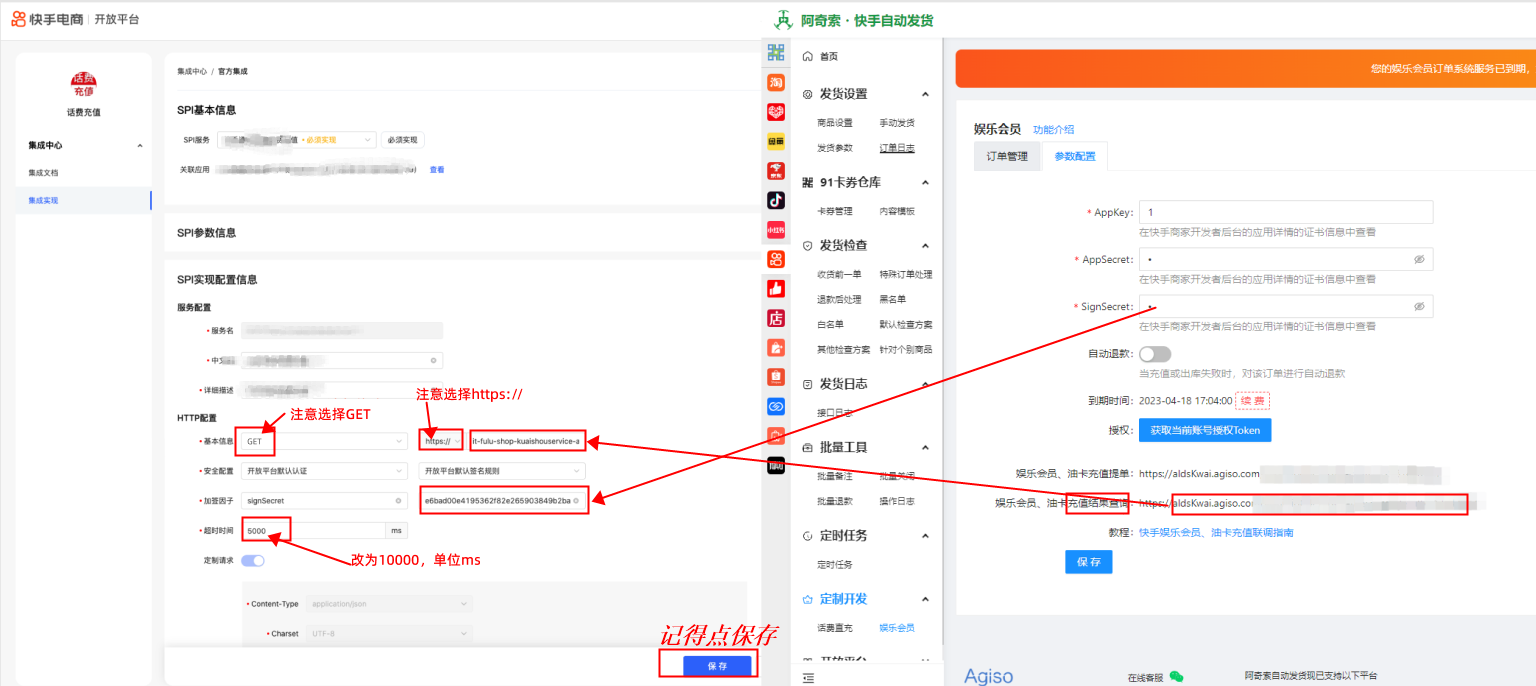The height and width of the screenshot is (686, 1536).
Task: Collapse the 集成中心 section in Kuaishou sidebar
Action: pos(139,145)
